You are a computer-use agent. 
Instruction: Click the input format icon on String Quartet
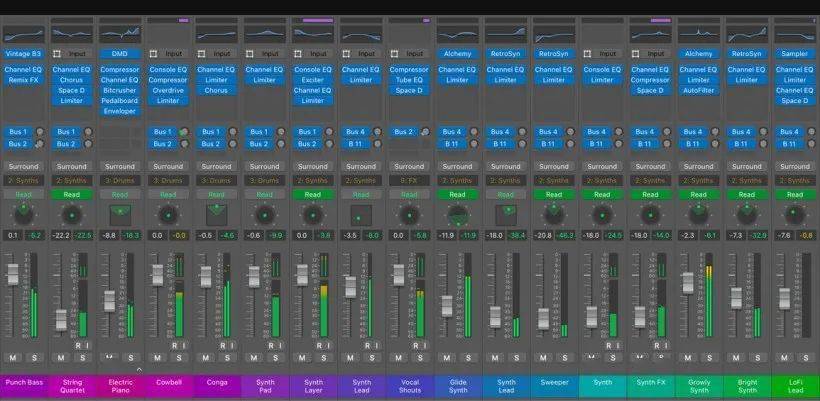[57, 54]
